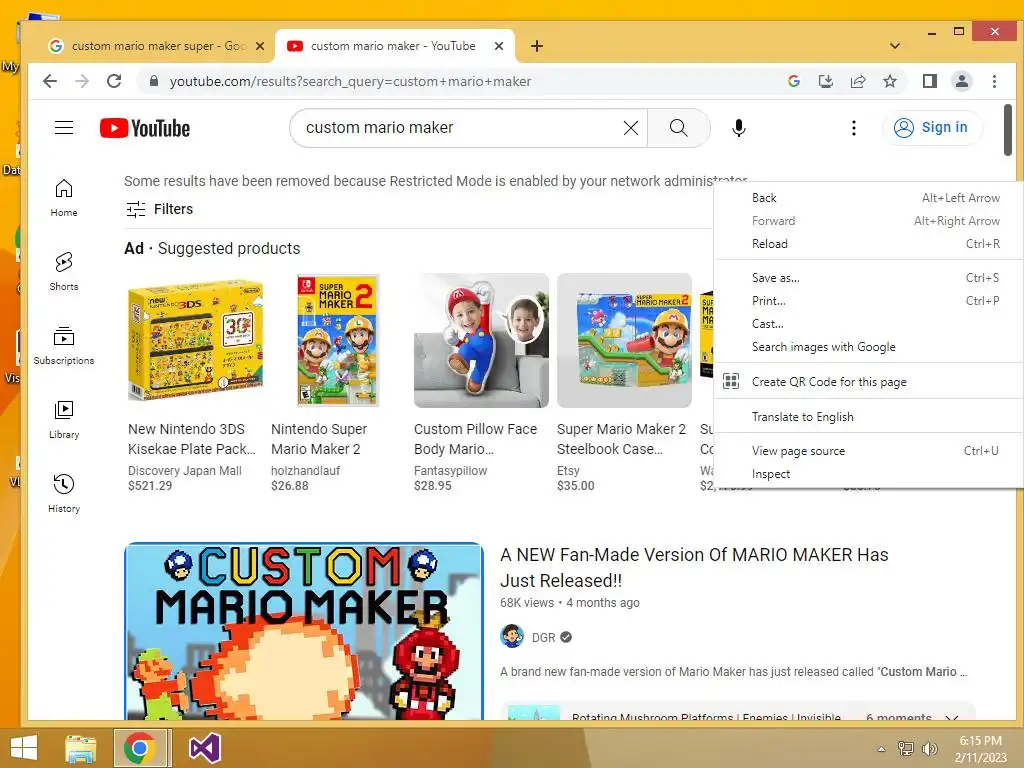Viewport: 1024px width, 768px height.
Task: Click Sign in button
Action: click(931, 127)
